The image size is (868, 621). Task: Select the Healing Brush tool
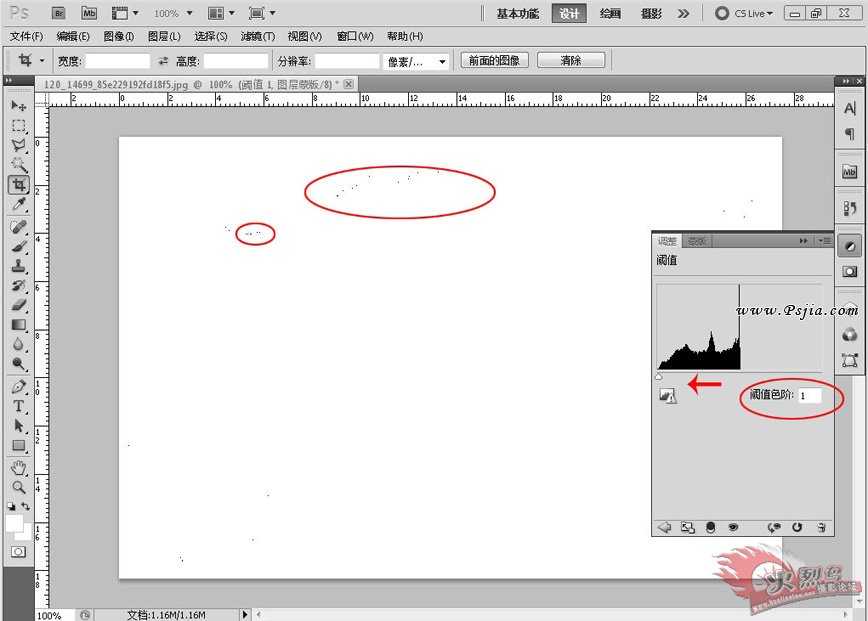pos(18,226)
